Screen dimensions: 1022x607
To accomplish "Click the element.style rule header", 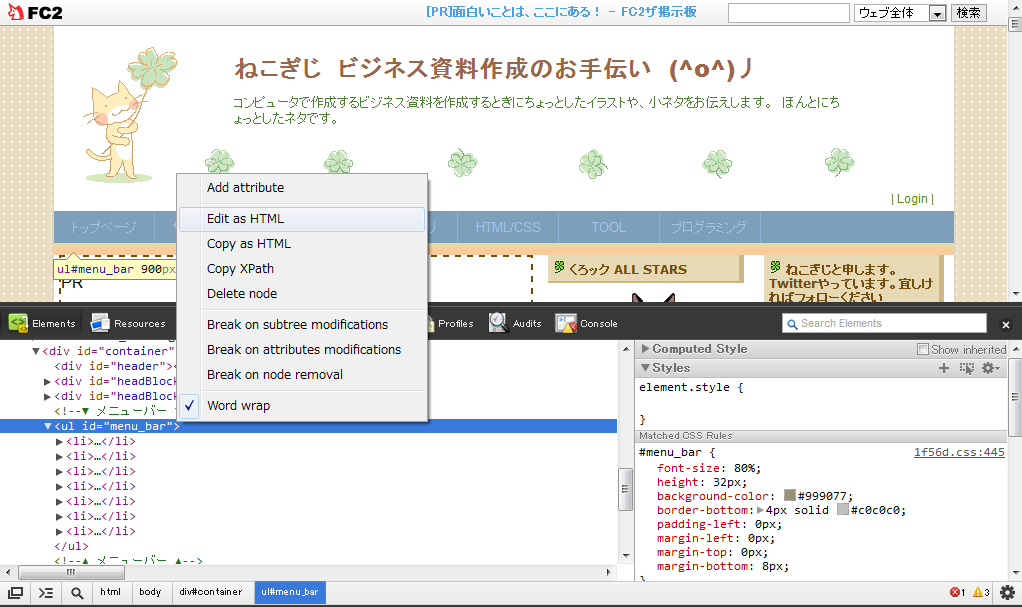I will (x=691, y=387).
